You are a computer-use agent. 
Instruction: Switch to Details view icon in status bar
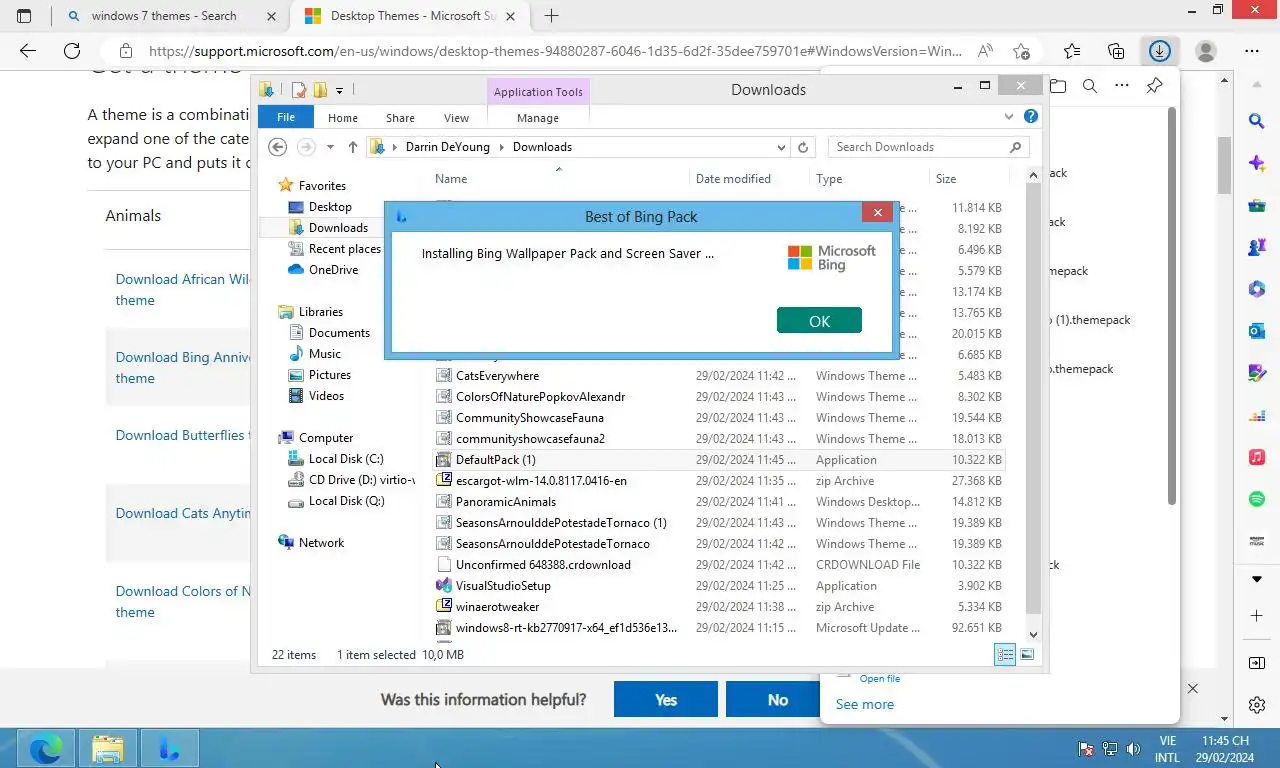1005,655
